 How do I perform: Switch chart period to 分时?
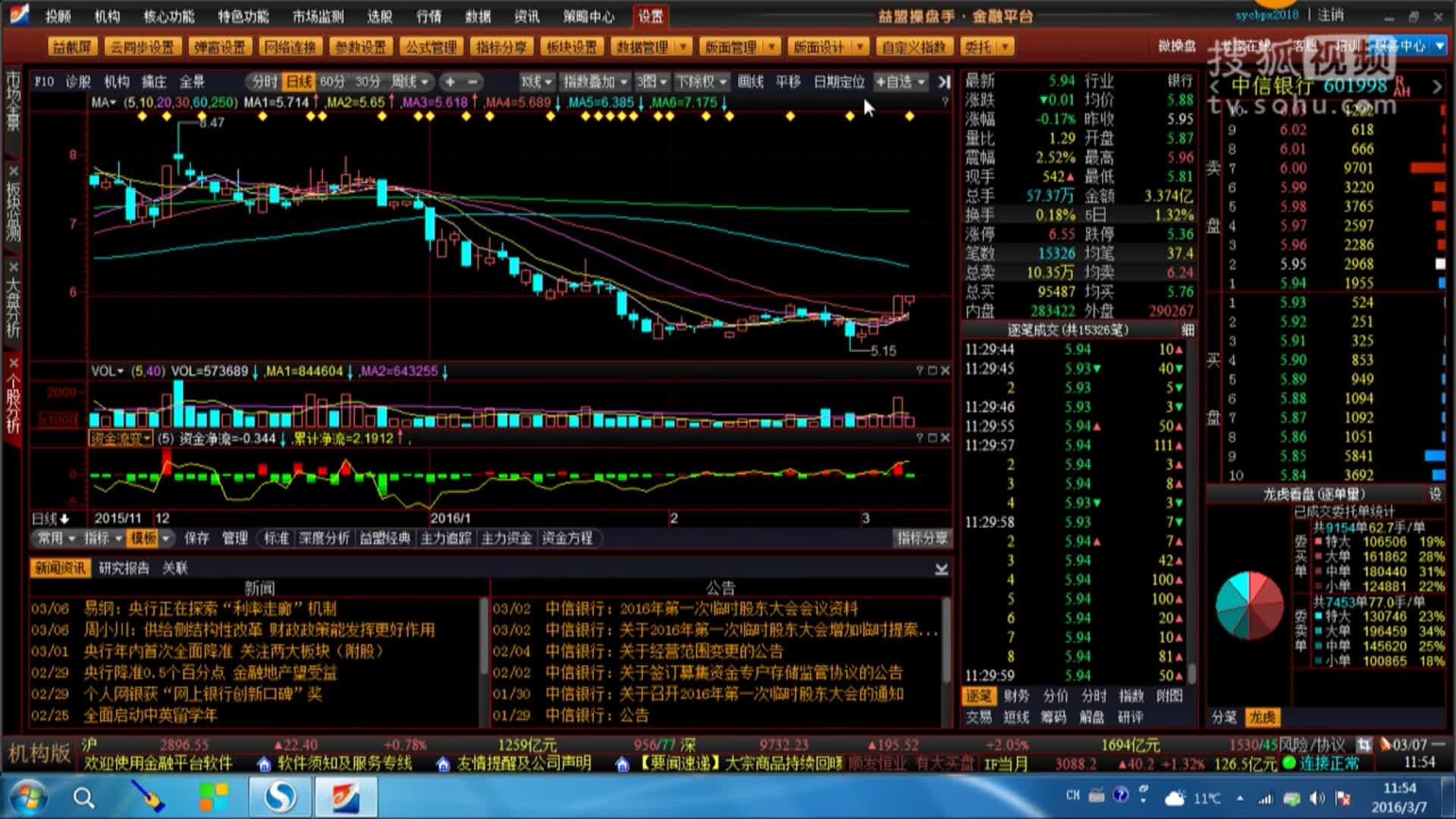coord(264,82)
